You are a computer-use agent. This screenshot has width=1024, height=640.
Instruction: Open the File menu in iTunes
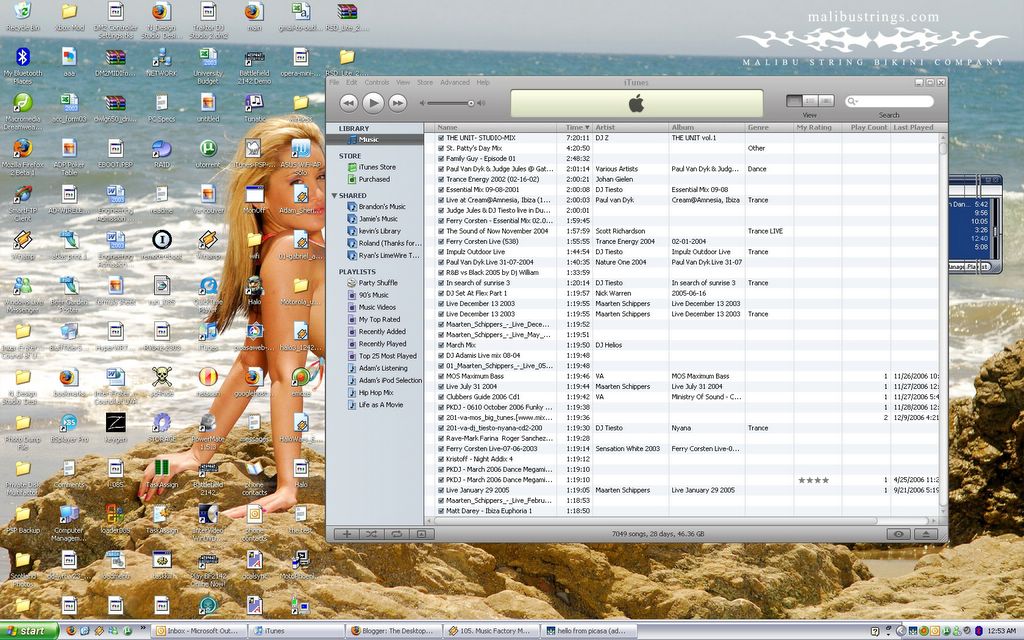334,82
